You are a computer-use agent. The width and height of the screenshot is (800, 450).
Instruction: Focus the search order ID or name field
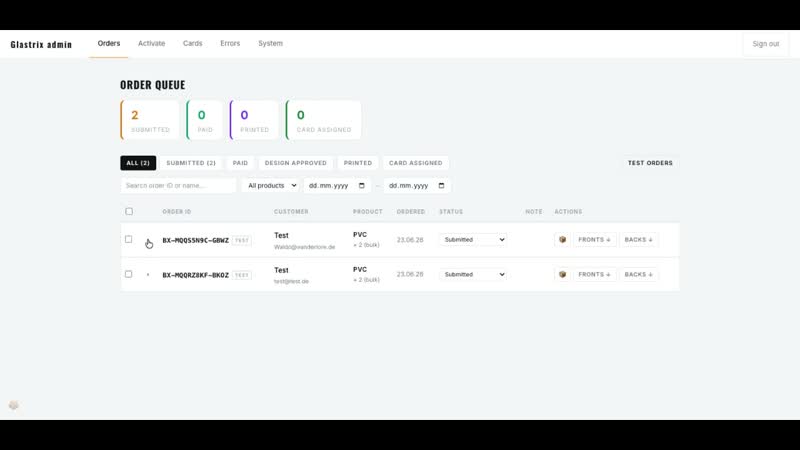tap(178, 186)
